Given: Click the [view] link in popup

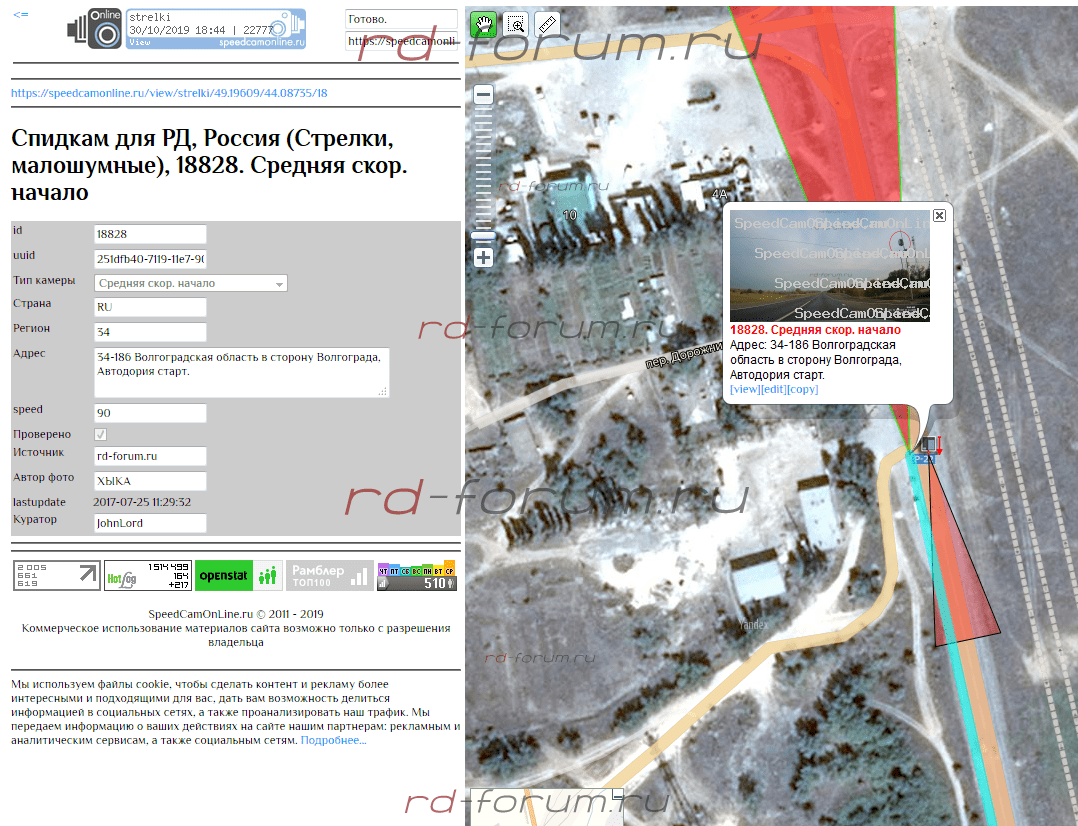Looking at the screenshot, I should pyautogui.click(x=745, y=389).
